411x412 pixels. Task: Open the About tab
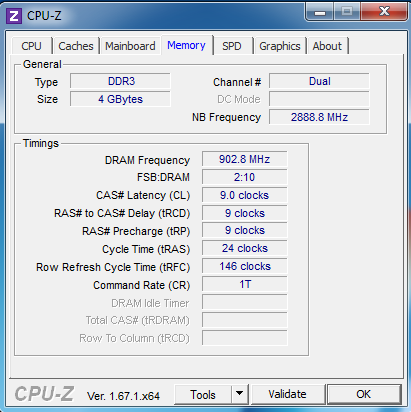[x=327, y=46]
